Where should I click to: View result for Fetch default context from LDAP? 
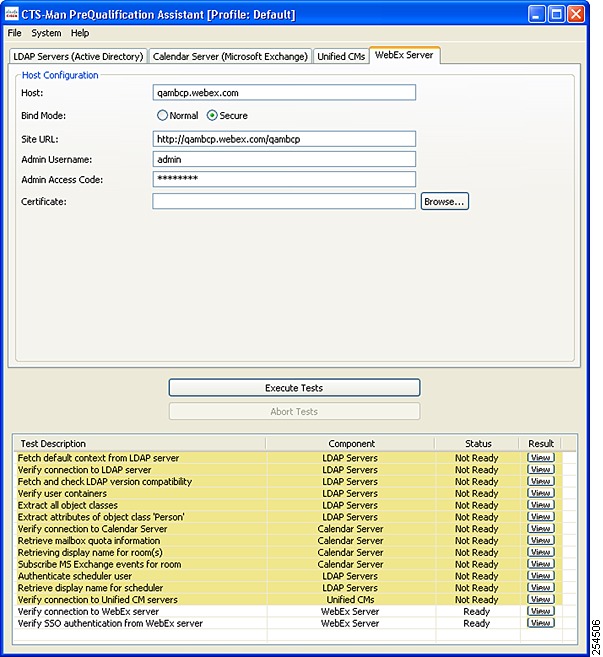541,458
